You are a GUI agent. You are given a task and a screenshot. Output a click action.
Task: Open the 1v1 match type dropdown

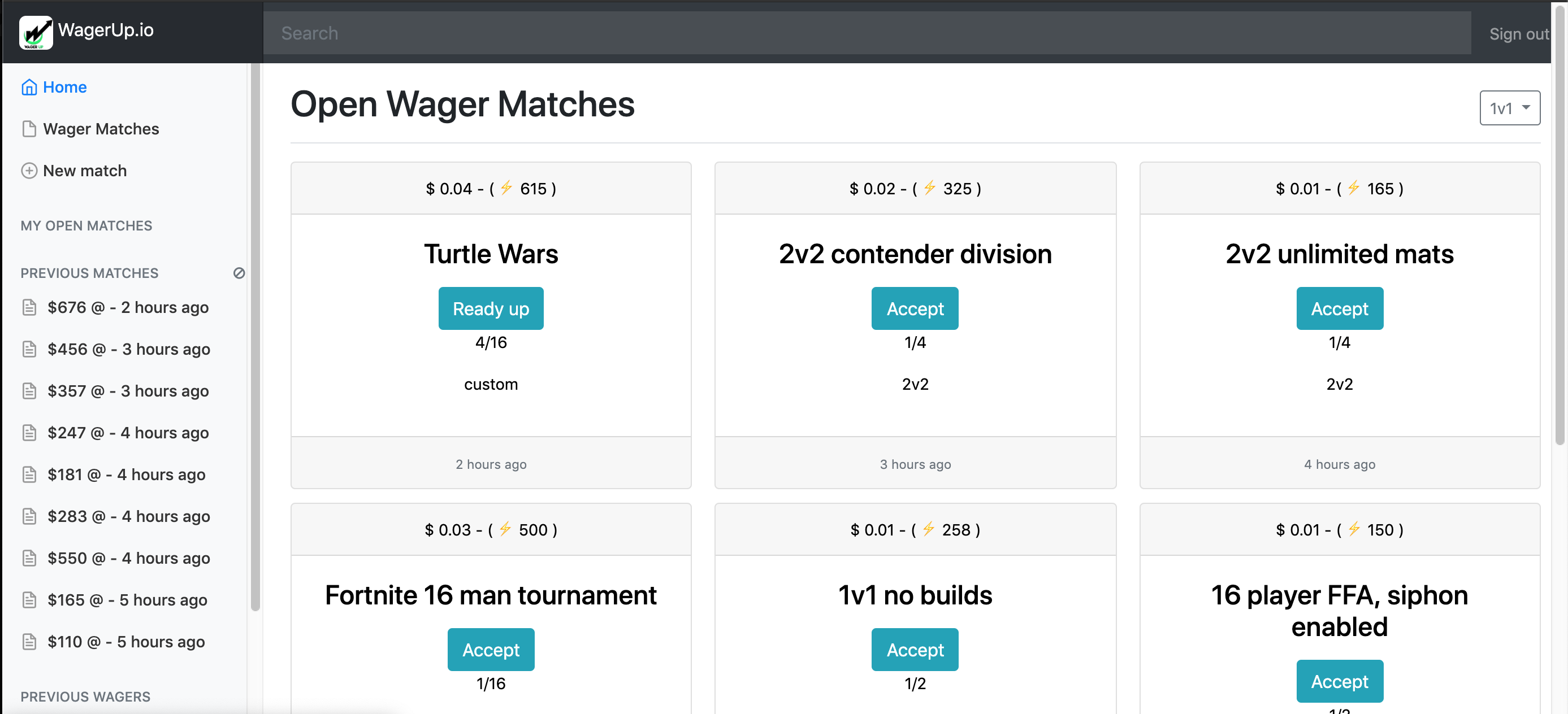coord(1510,108)
